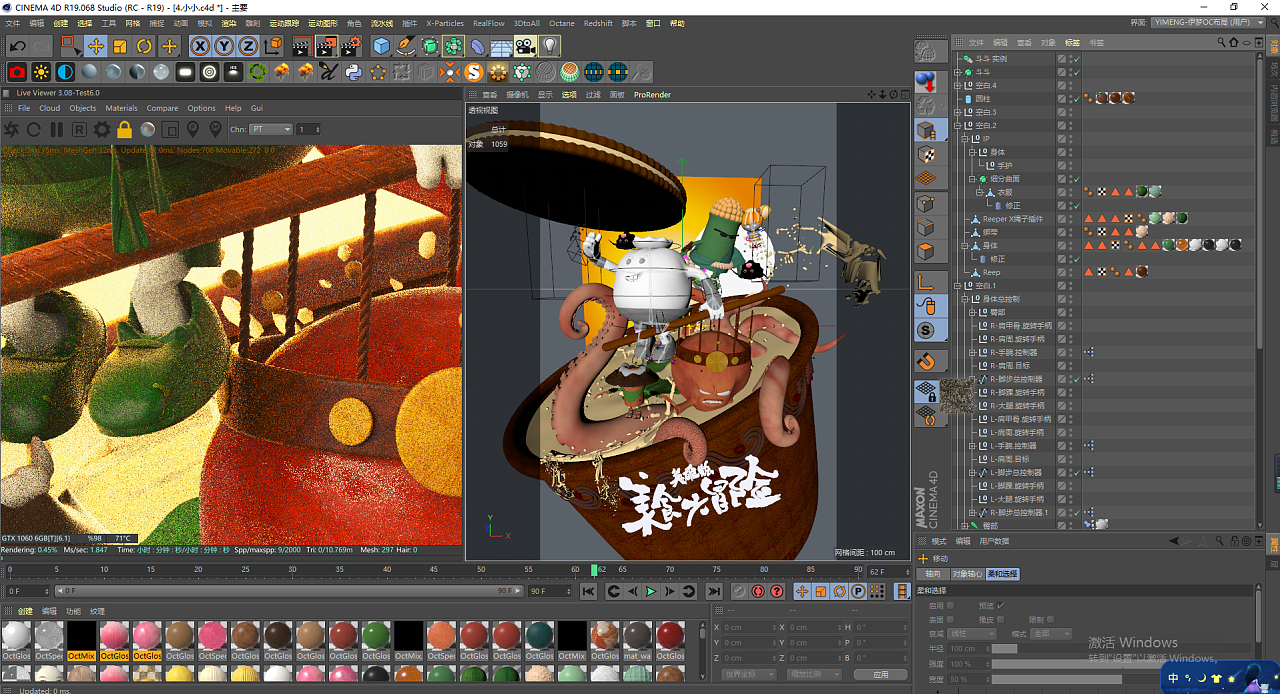Toggle the X axis lock
This screenshot has width=1280, height=694.
tap(200, 46)
